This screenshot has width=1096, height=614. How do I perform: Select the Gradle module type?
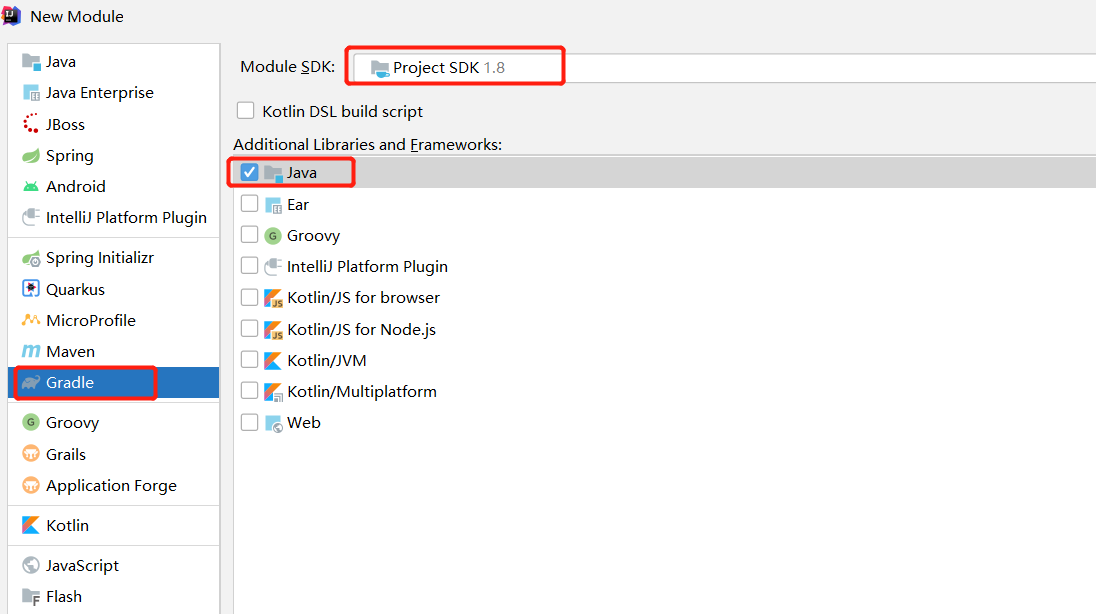[114, 383]
